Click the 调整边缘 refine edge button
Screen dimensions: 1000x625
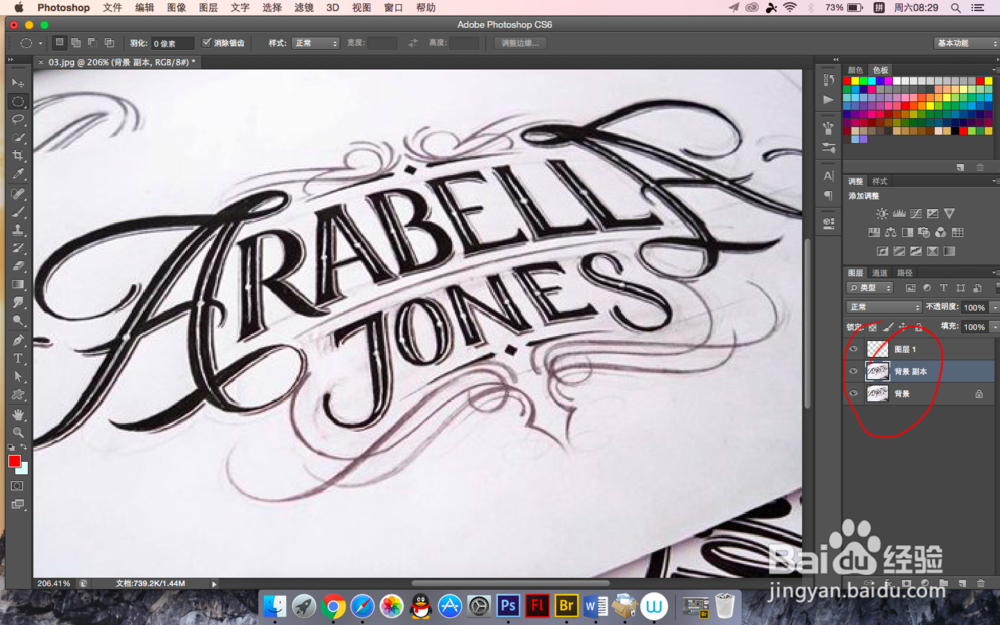(520, 43)
